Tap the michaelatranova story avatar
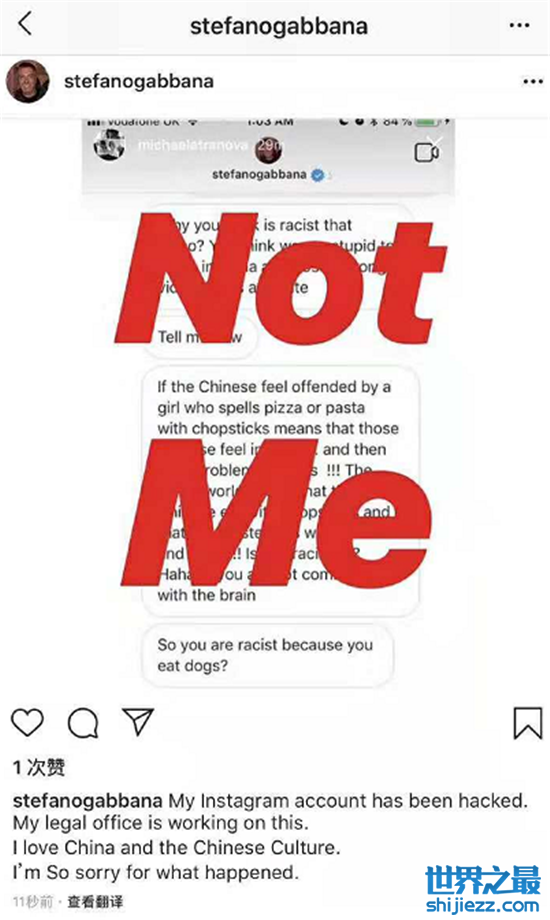Screen dimensions: 550x920 tap(109, 144)
